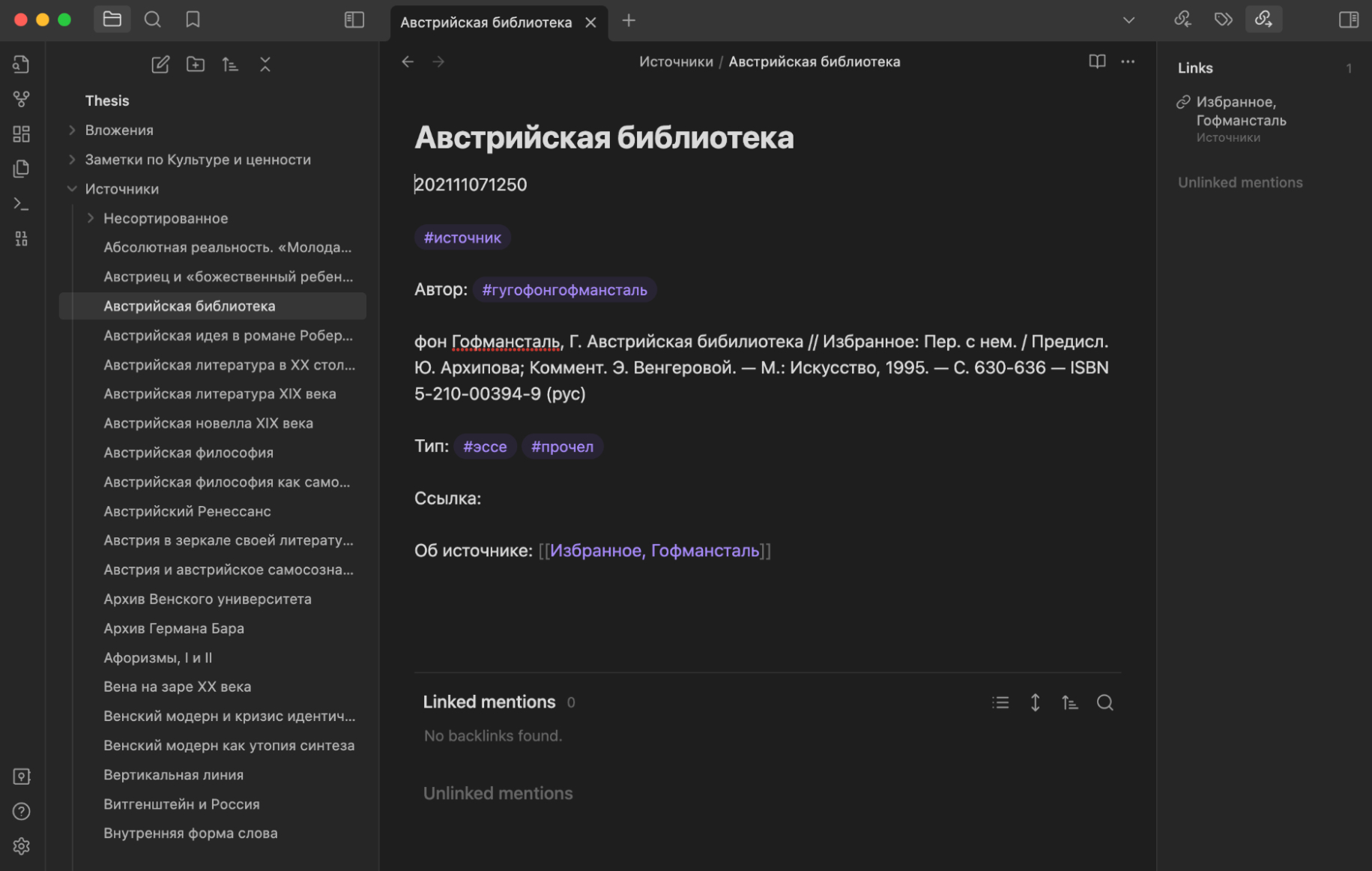This screenshot has height=871, width=1372.
Task: Select the Австрийская библиотека tab
Action: [486, 22]
